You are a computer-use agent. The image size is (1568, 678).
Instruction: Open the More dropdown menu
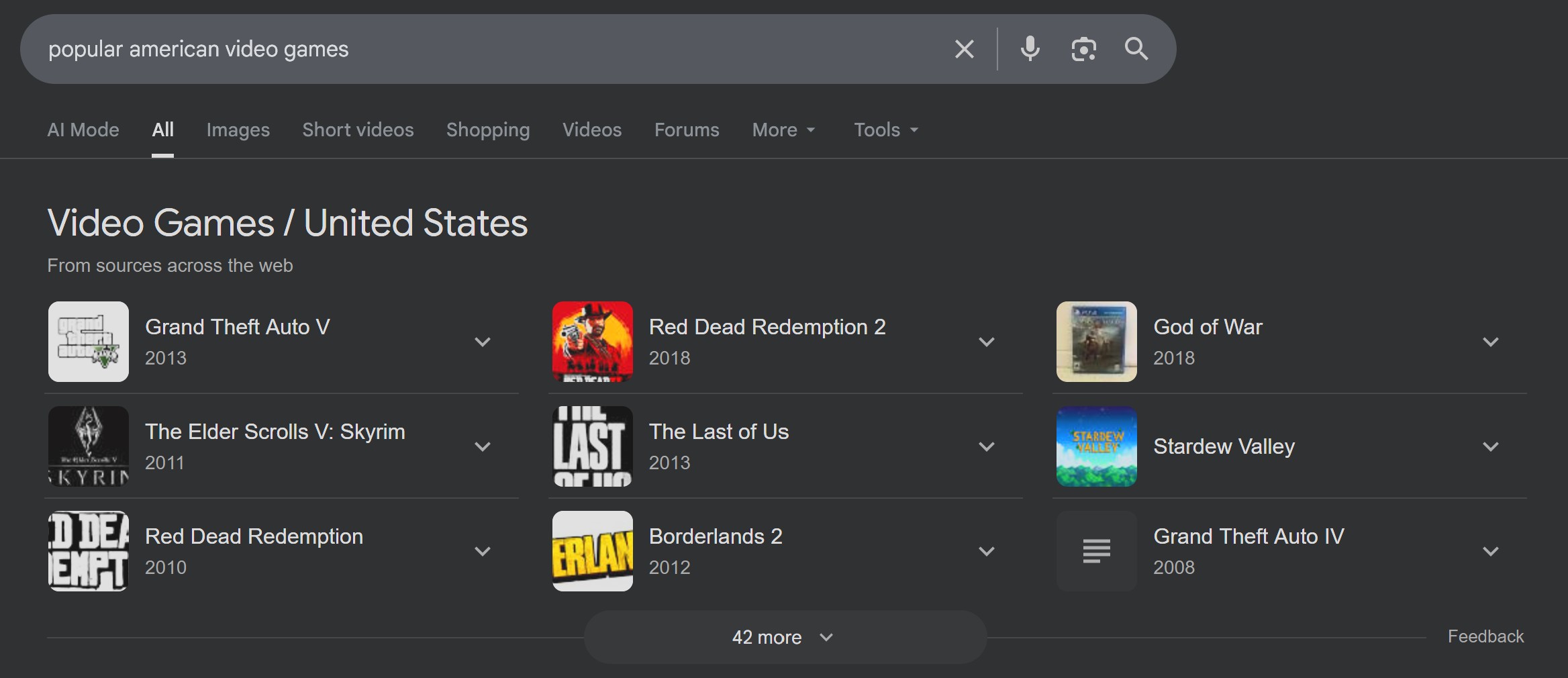coord(783,130)
